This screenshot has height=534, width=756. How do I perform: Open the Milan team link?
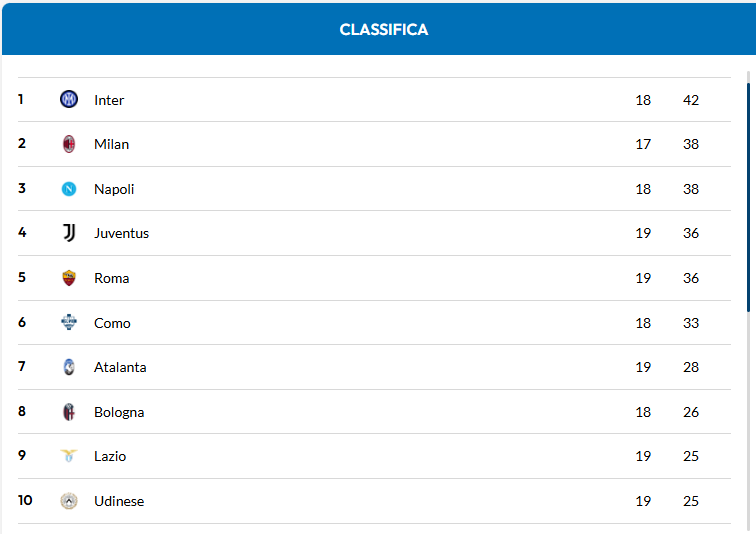111,144
